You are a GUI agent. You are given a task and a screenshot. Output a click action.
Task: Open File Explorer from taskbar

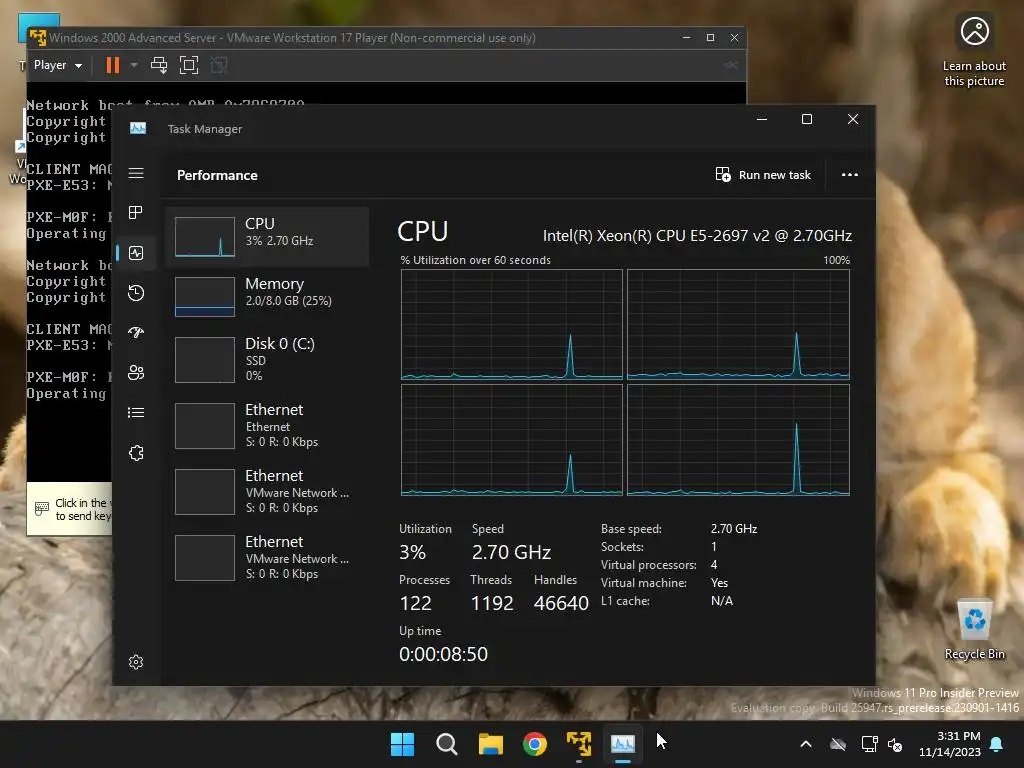pyautogui.click(x=490, y=744)
